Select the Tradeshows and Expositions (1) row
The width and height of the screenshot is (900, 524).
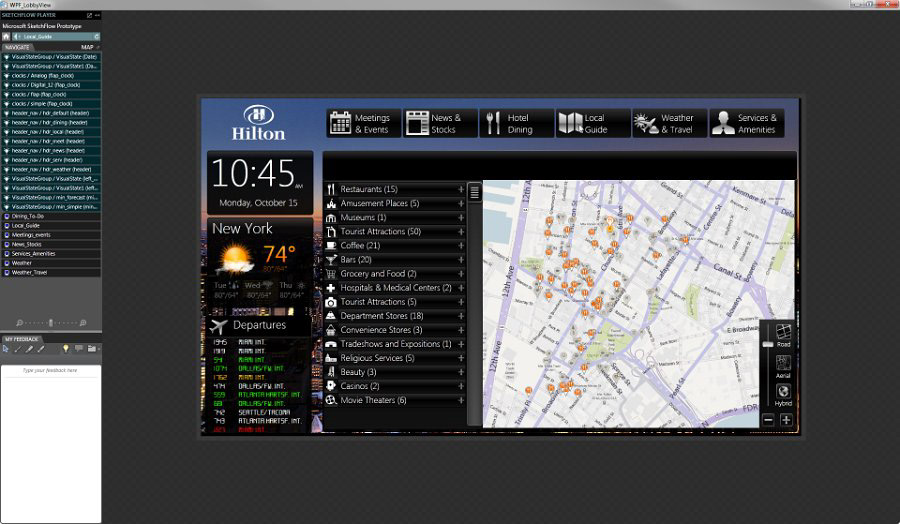pos(395,344)
